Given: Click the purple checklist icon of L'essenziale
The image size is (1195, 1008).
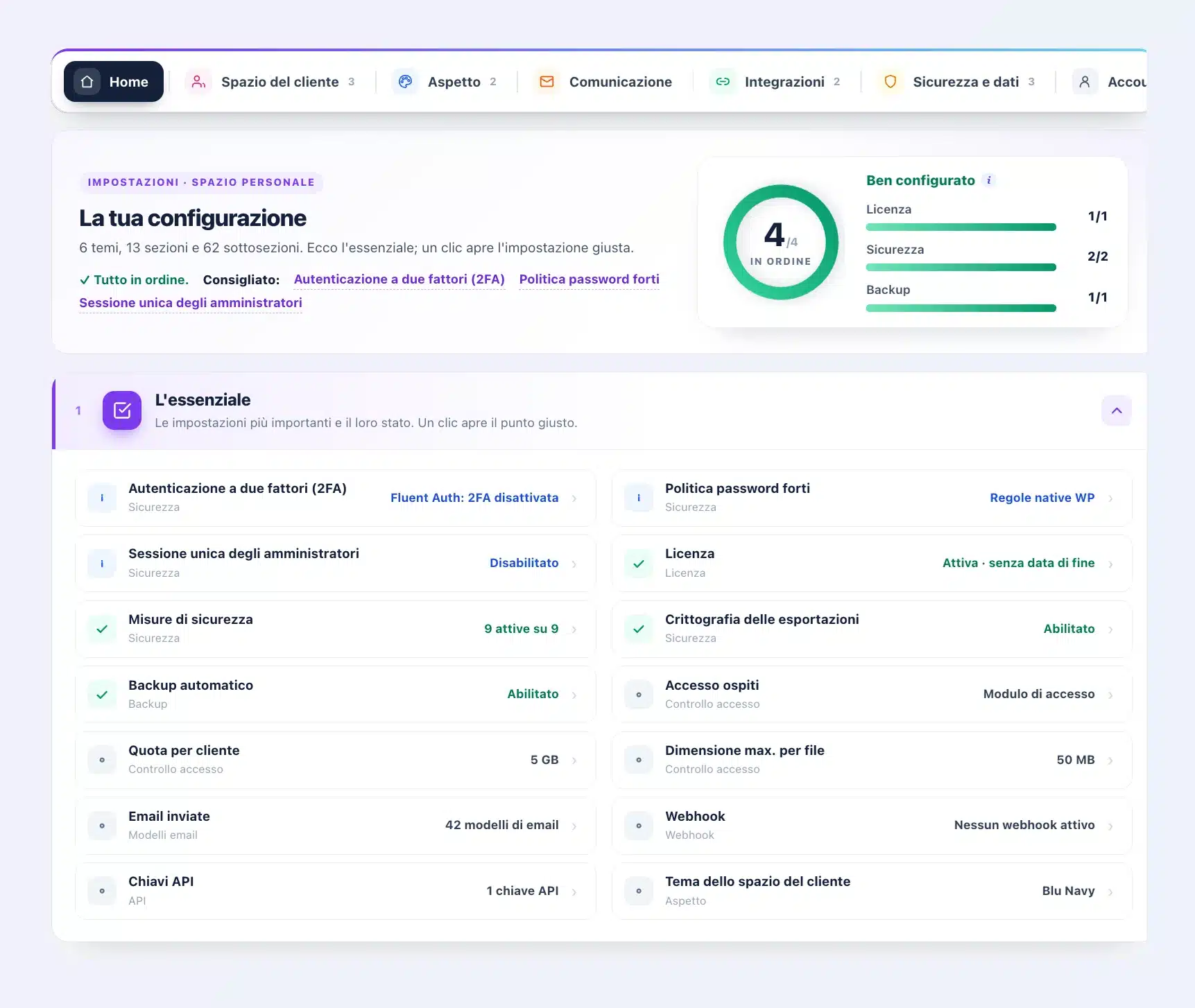Looking at the screenshot, I should tap(122, 410).
